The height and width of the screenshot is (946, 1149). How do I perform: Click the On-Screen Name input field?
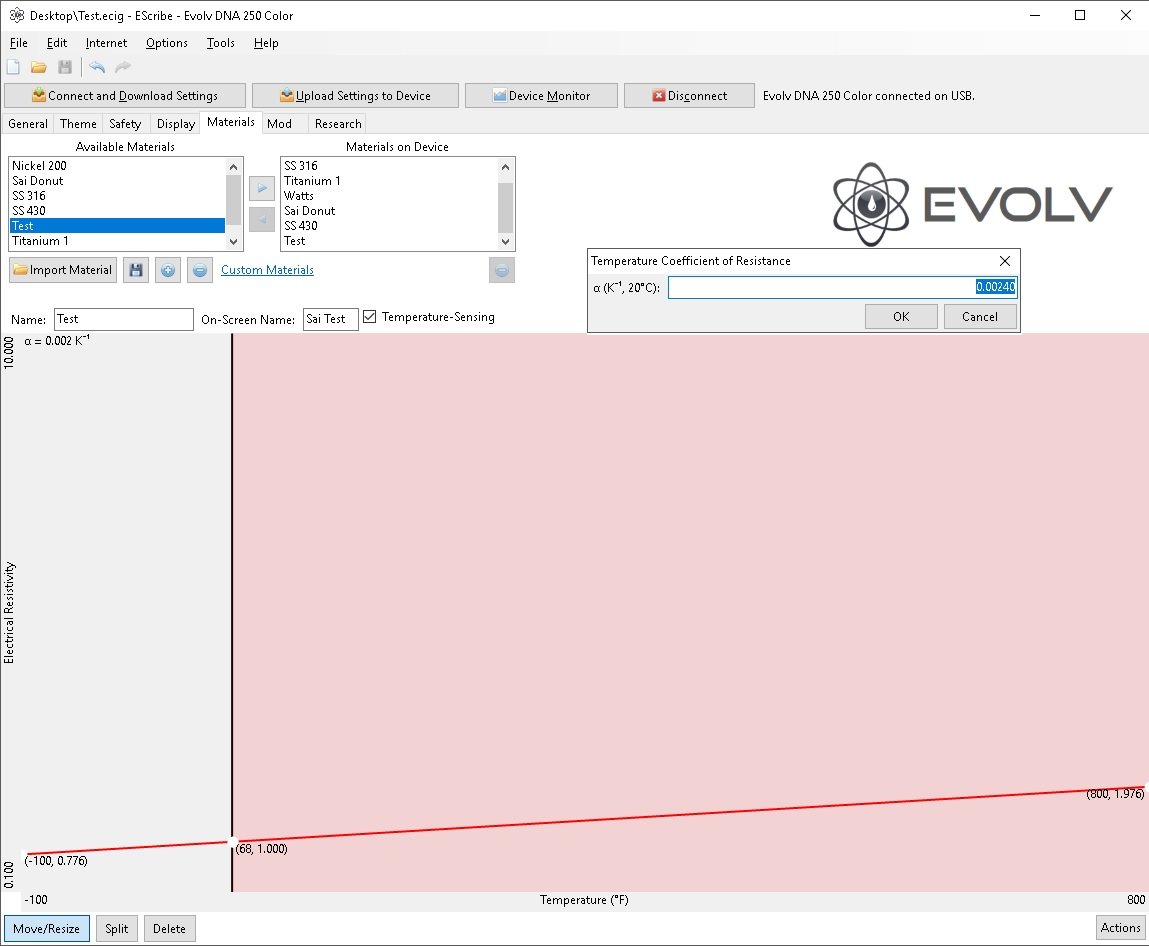[330, 319]
